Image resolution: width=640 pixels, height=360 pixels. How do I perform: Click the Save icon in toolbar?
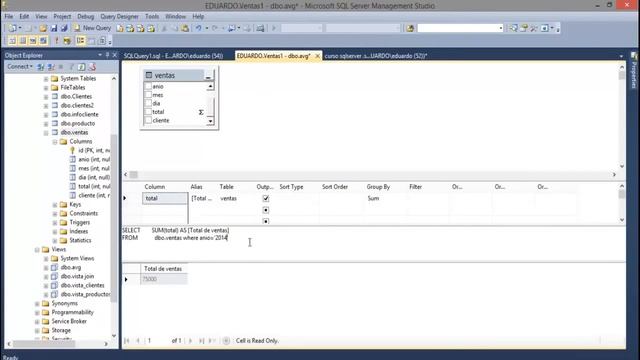(x=53, y=28)
